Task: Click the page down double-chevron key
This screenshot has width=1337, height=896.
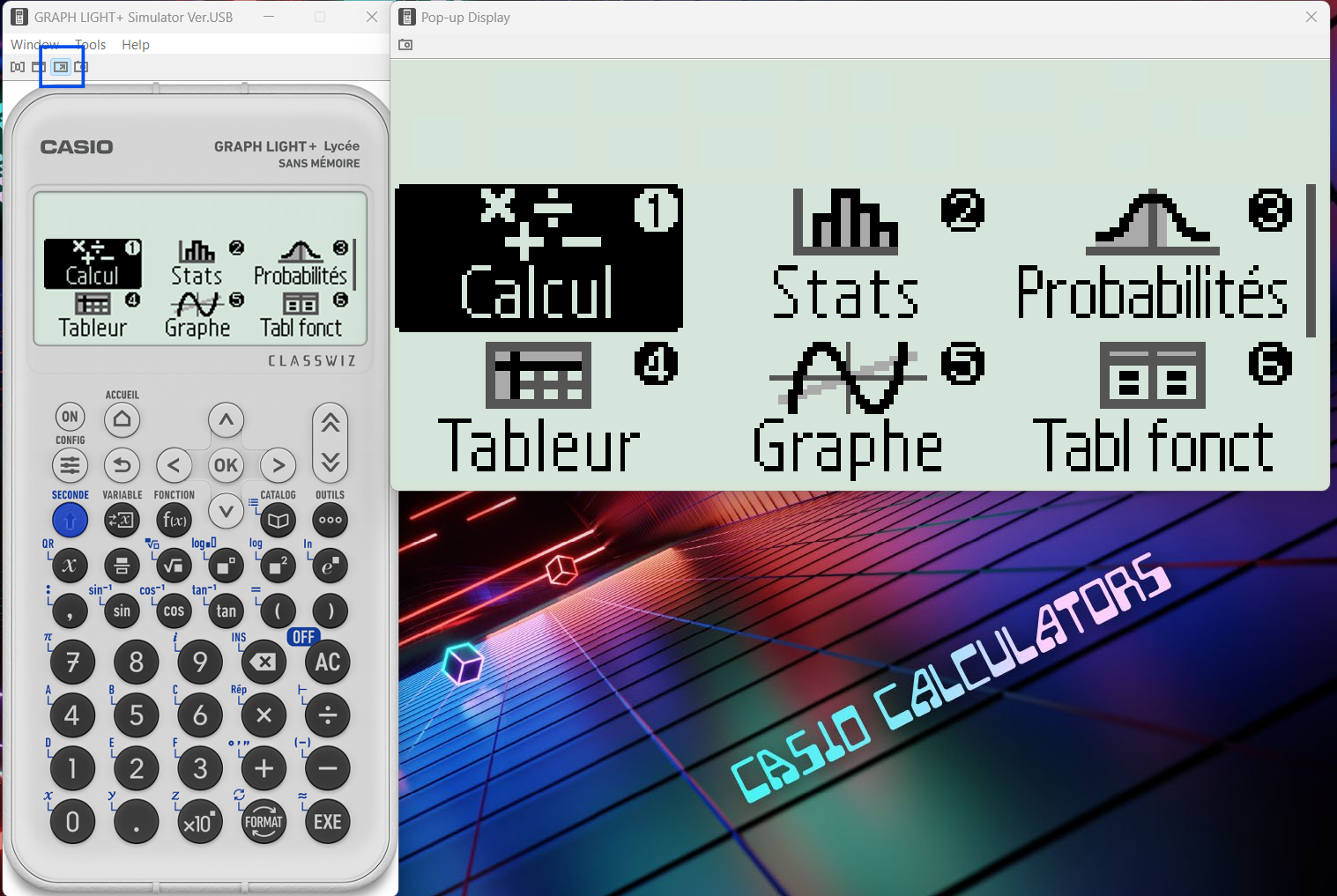Action: point(330,463)
